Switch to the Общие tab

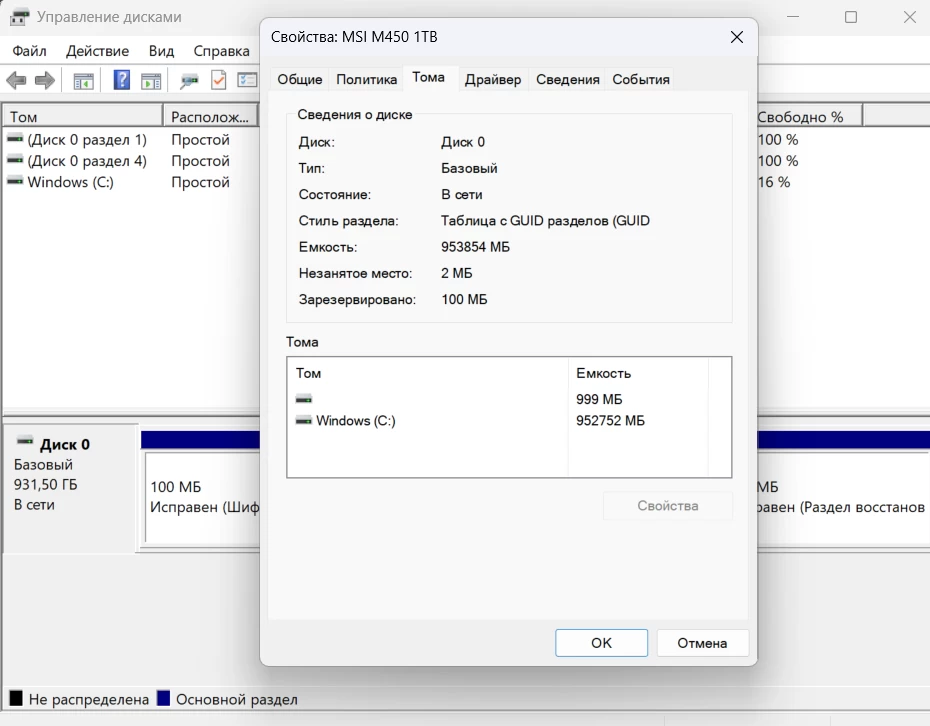coord(299,79)
